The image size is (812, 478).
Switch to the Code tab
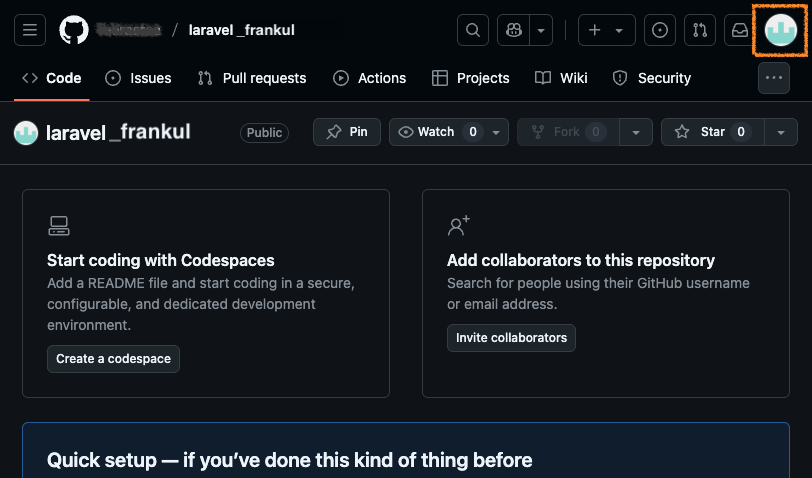tap(51, 78)
